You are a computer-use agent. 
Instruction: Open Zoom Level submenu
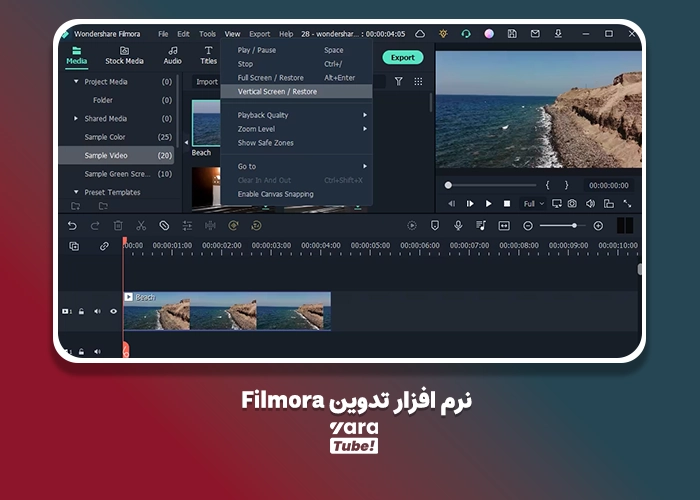coord(296,129)
